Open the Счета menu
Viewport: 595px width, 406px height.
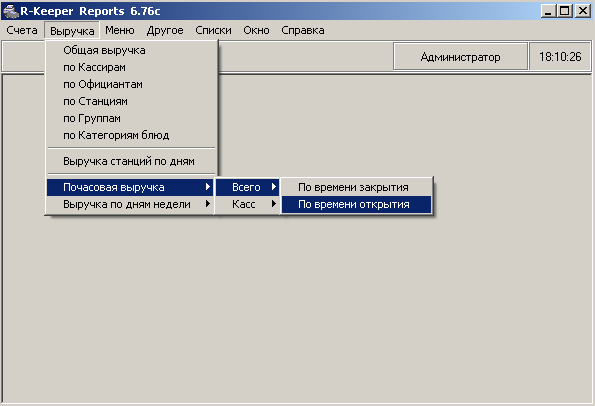point(22,30)
